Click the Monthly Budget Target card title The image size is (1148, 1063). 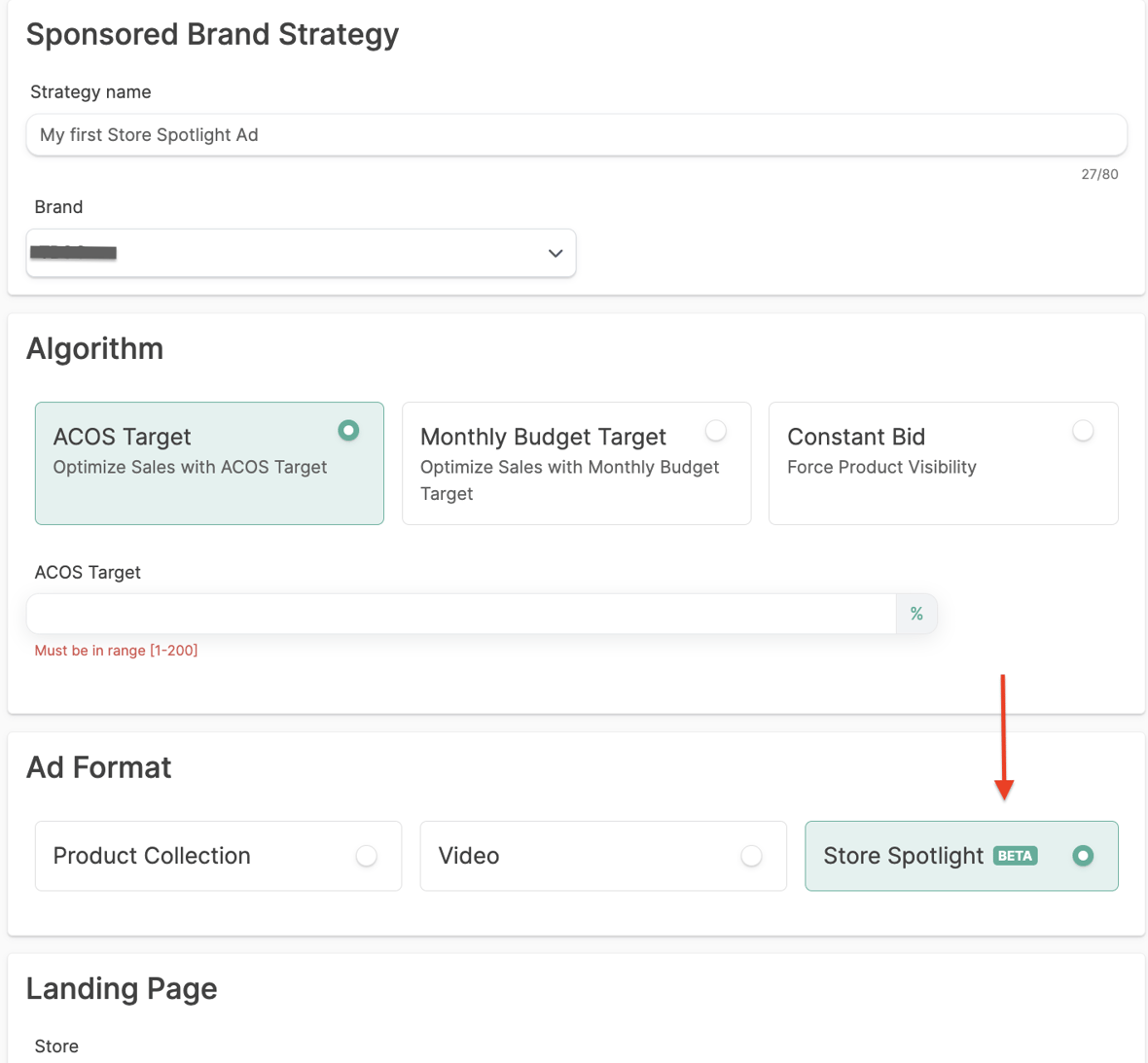click(543, 437)
